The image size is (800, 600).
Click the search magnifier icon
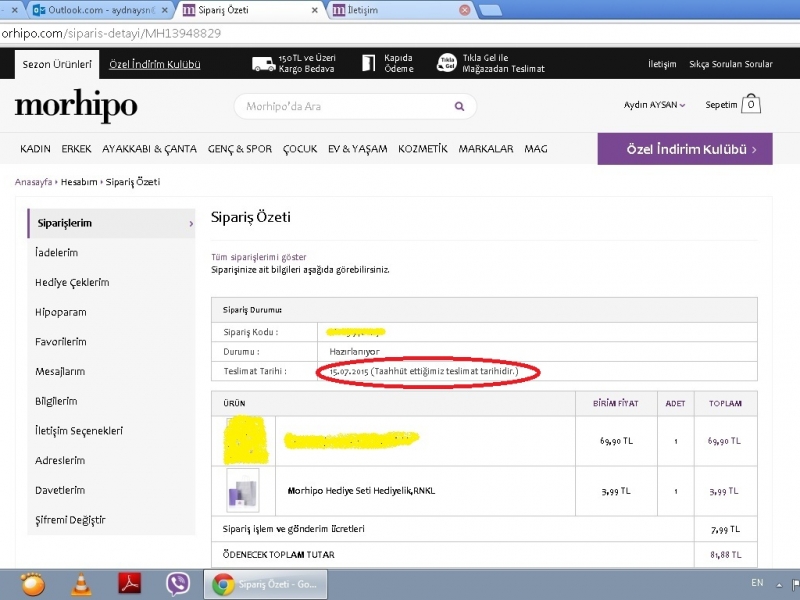pyautogui.click(x=459, y=106)
